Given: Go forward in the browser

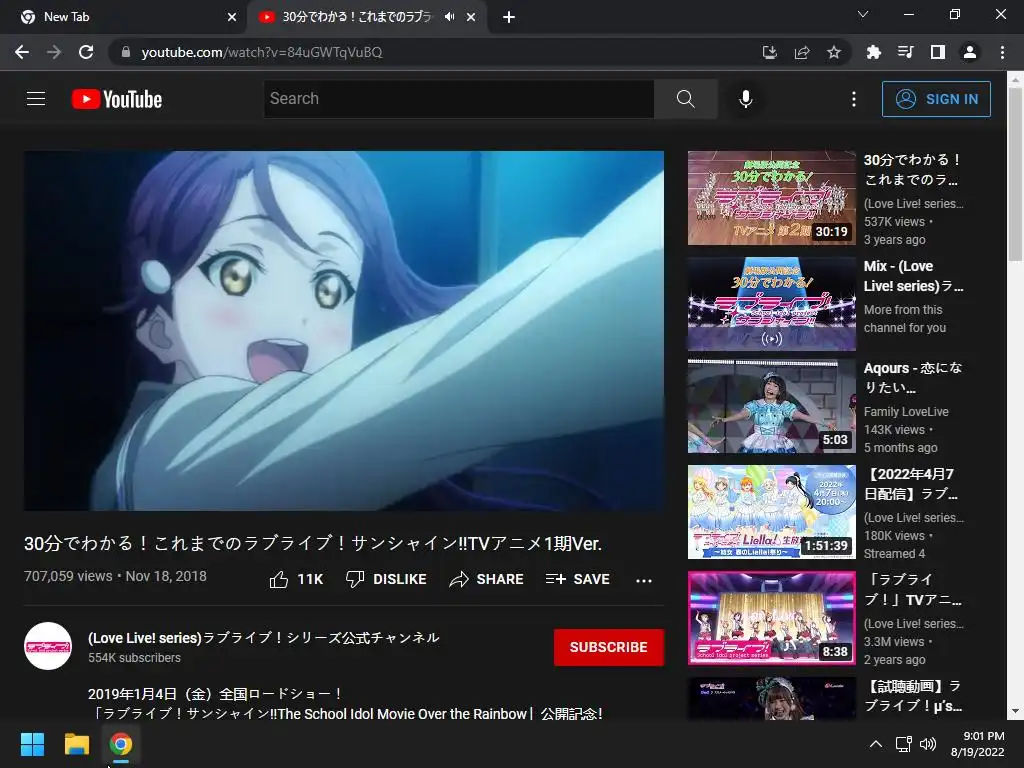Looking at the screenshot, I should point(54,52).
